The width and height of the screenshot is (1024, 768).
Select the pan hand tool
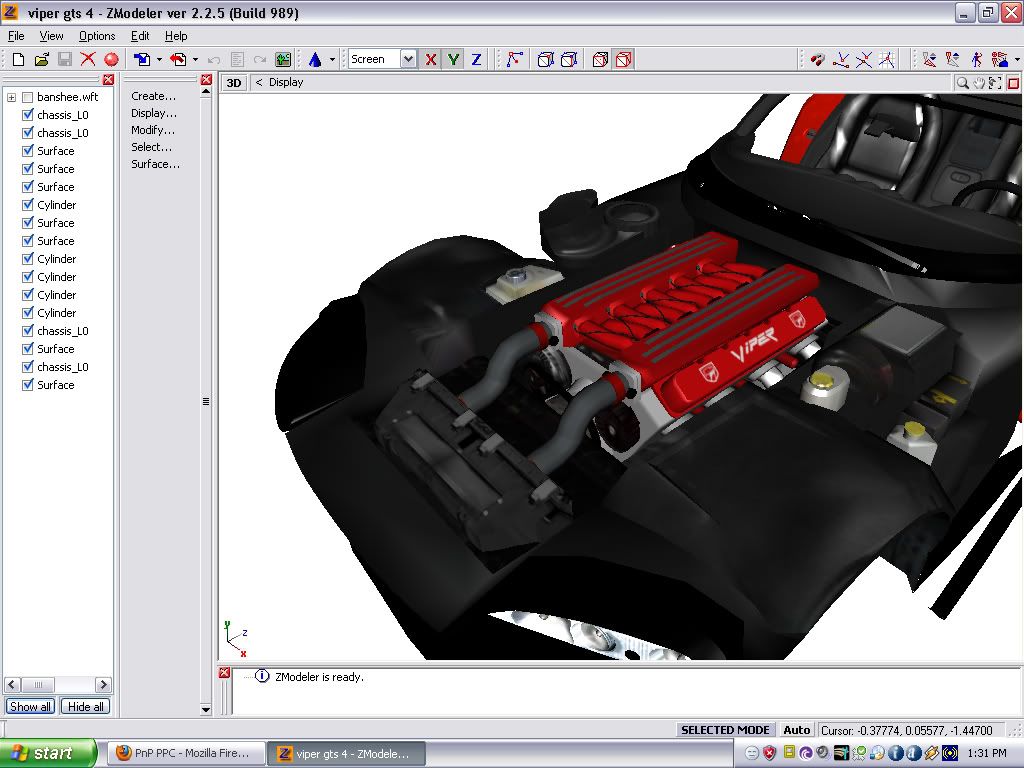click(x=979, y=83)
